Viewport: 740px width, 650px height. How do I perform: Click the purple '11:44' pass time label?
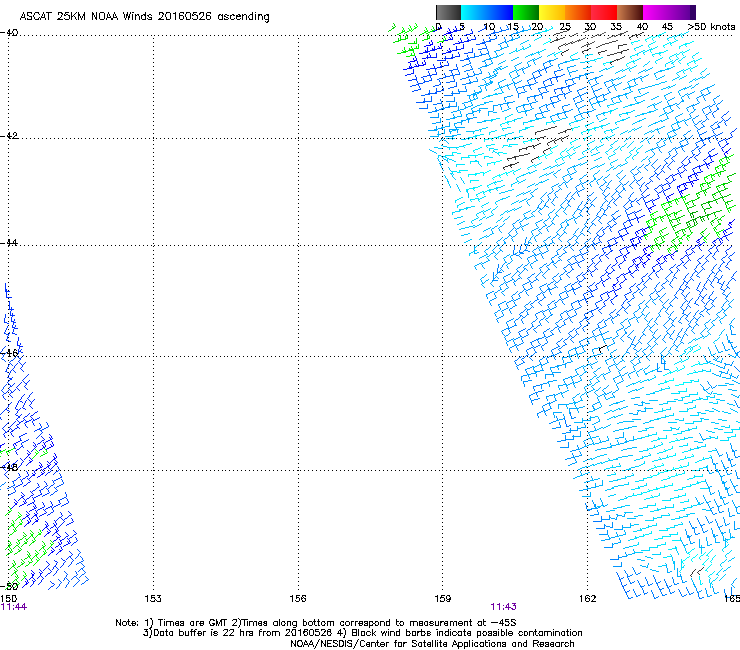coord(14,607)
